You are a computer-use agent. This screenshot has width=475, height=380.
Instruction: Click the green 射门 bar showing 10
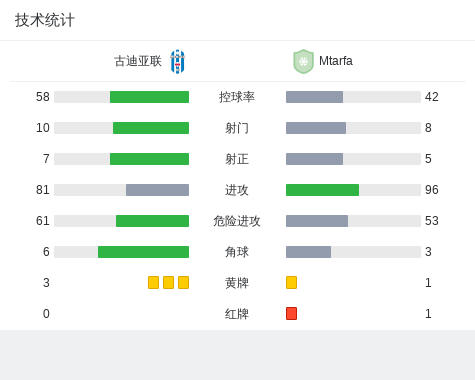point(151,128)
